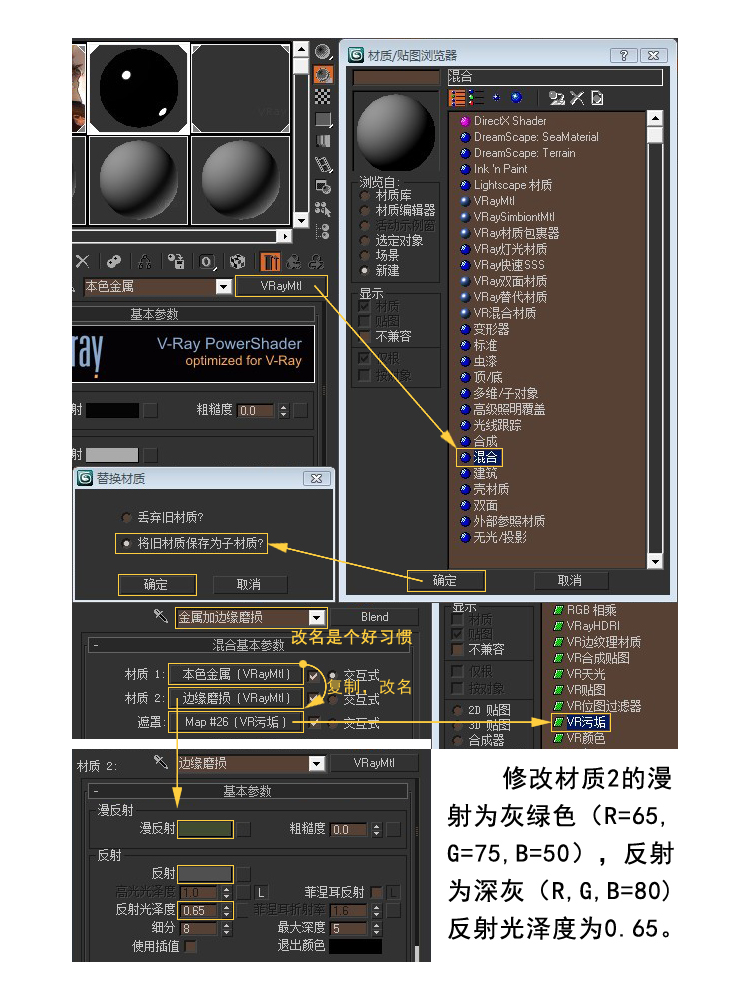The height and width of the screenshot is (1000, 750).
Task: Open the 边缘磨损 (VRayMtl) material slot button
Action: pyautogui.click(x=236, y=698)
